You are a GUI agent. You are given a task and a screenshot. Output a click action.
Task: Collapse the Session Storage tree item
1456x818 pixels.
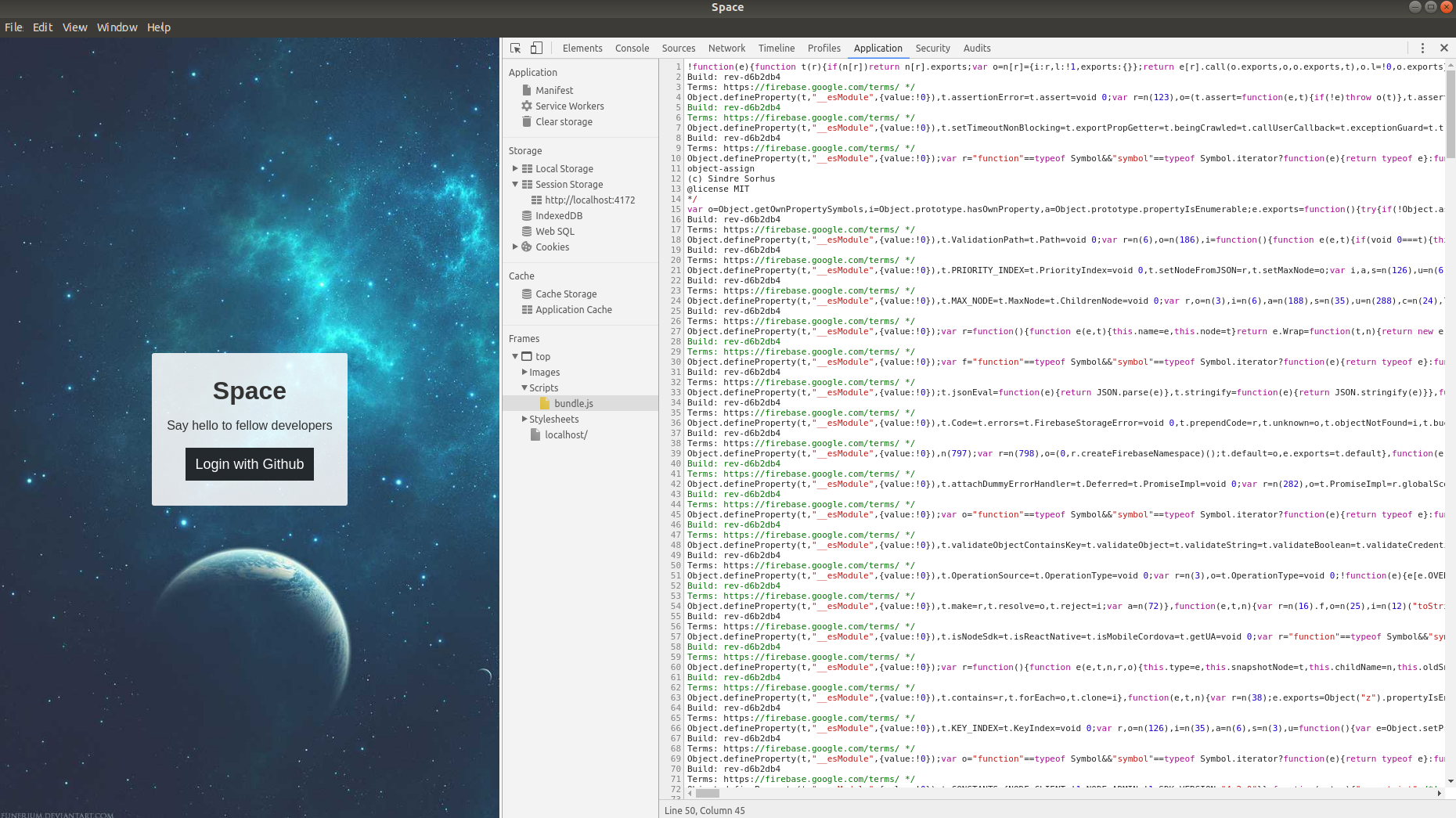click(514, 184)
